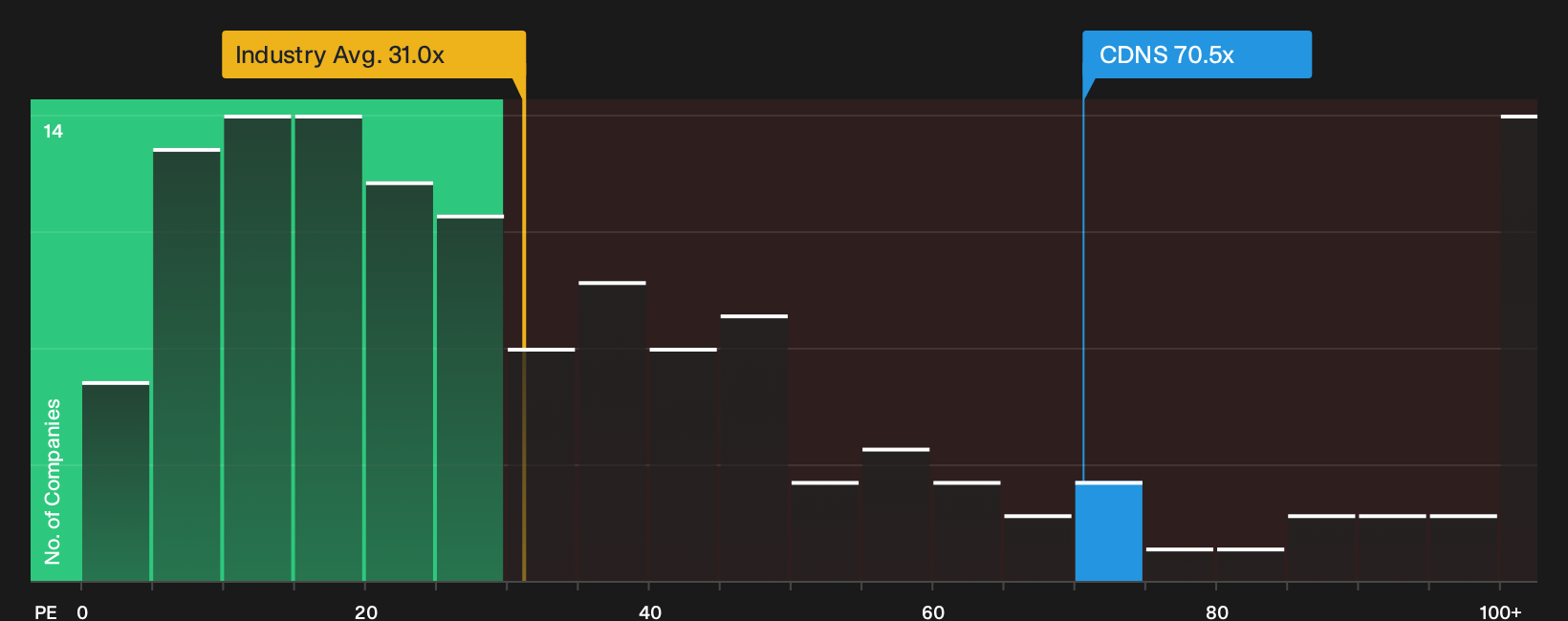Click the 60 tick label on PE axis
This screenshot has height=621, width=1568.
[x=933, y=611]
